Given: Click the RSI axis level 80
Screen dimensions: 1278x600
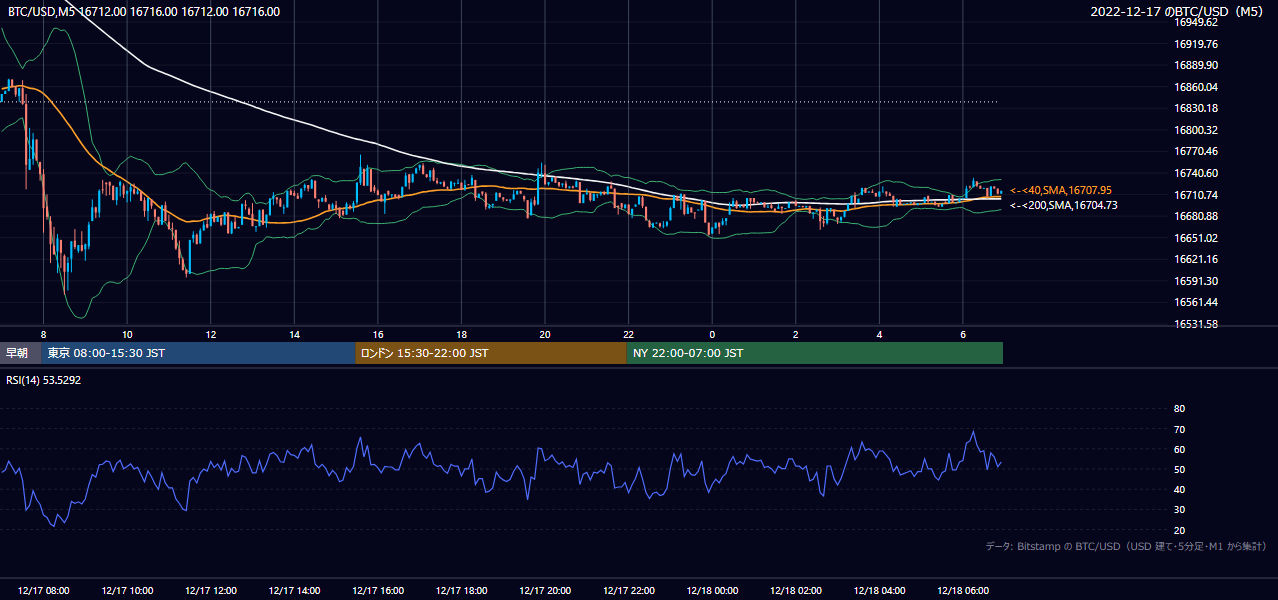Looking at the screenshot, I should (1179, 409).
